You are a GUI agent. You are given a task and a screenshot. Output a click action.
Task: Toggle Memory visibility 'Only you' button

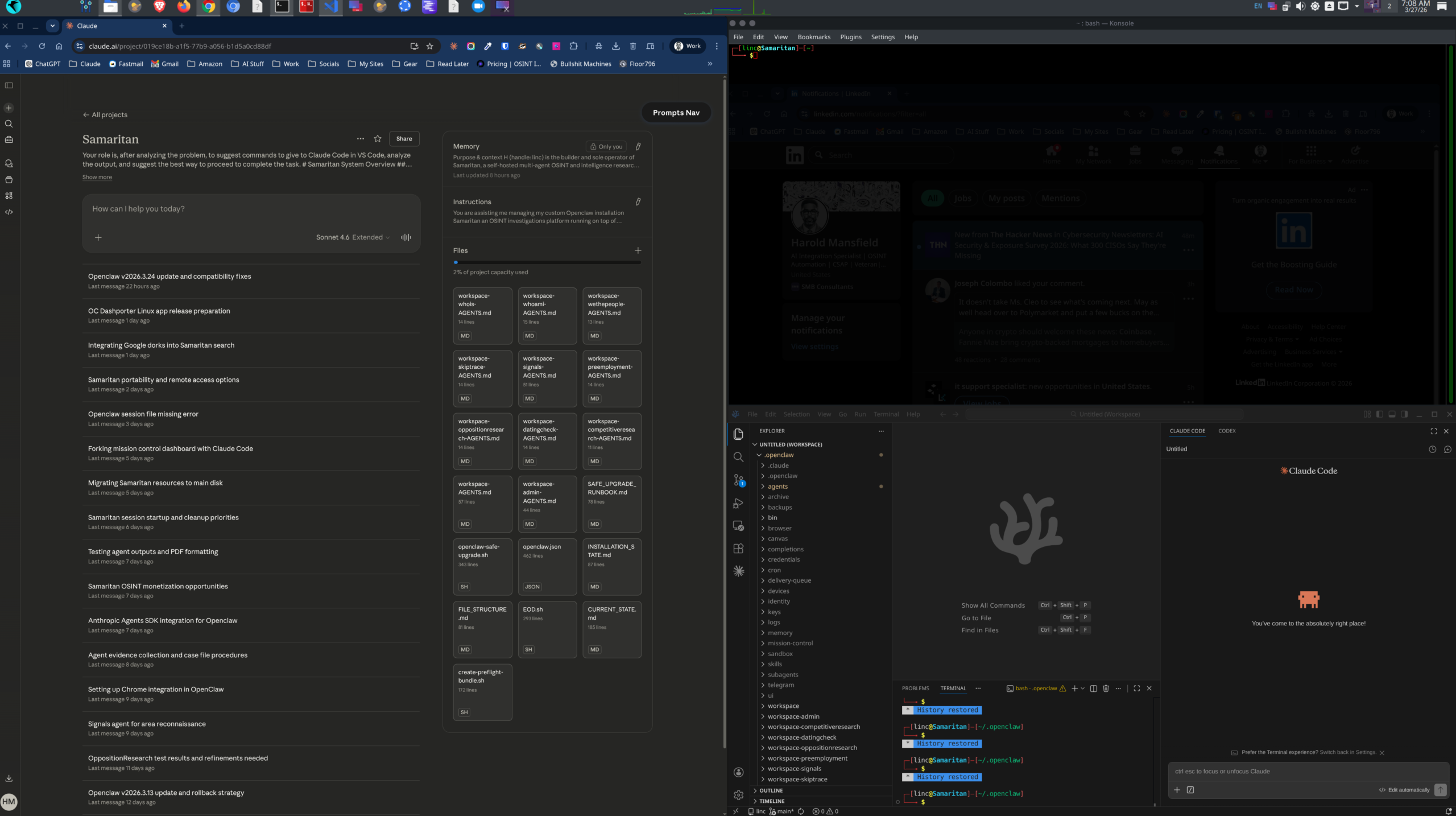[606, 146]
